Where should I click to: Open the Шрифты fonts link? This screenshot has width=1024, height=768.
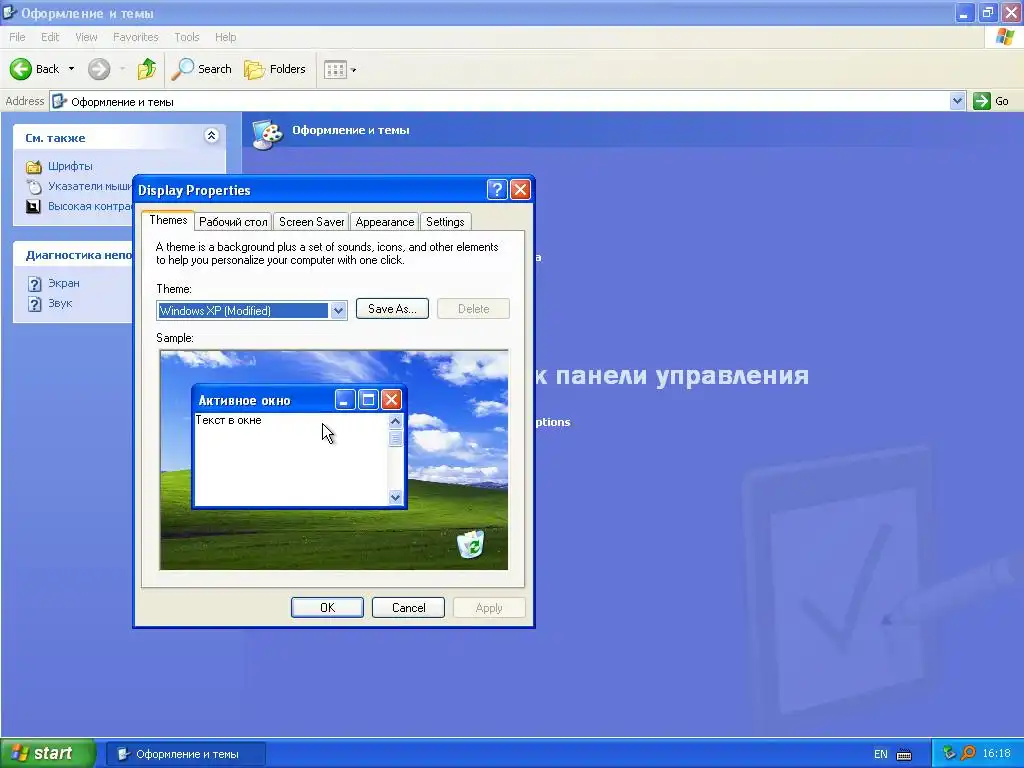pos(70,166)
